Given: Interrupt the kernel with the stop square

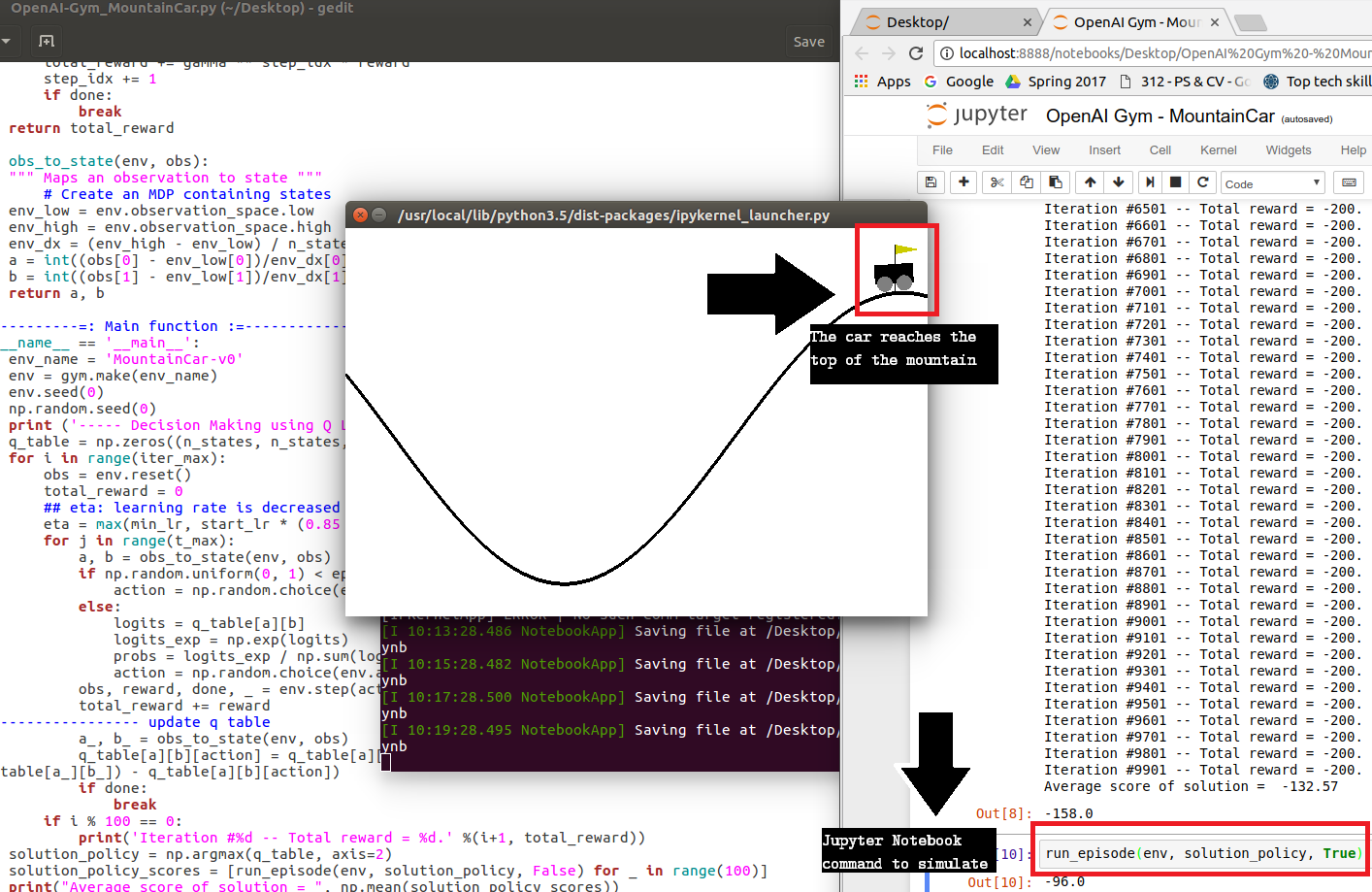Looking at the screenshot, I should click(1176, 182).
